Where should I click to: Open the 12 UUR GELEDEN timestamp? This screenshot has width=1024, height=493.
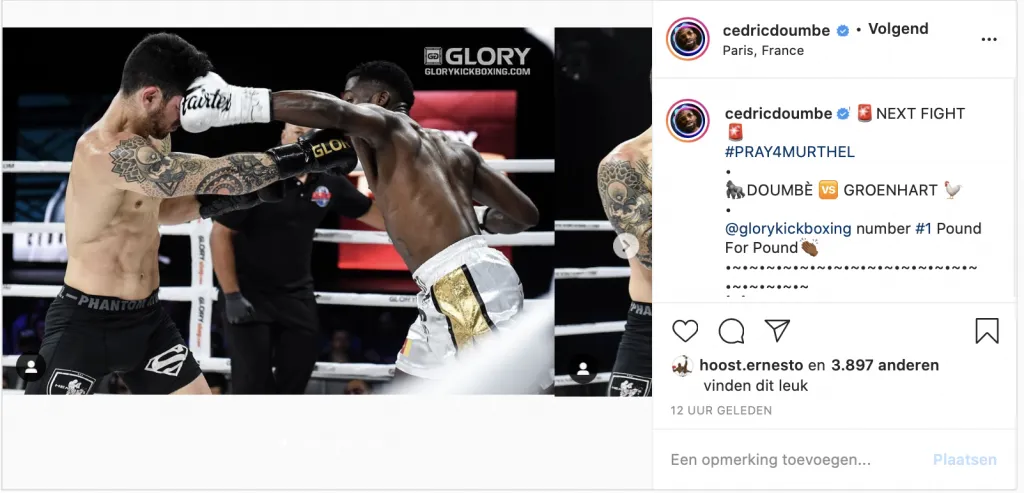pos(721,411)
